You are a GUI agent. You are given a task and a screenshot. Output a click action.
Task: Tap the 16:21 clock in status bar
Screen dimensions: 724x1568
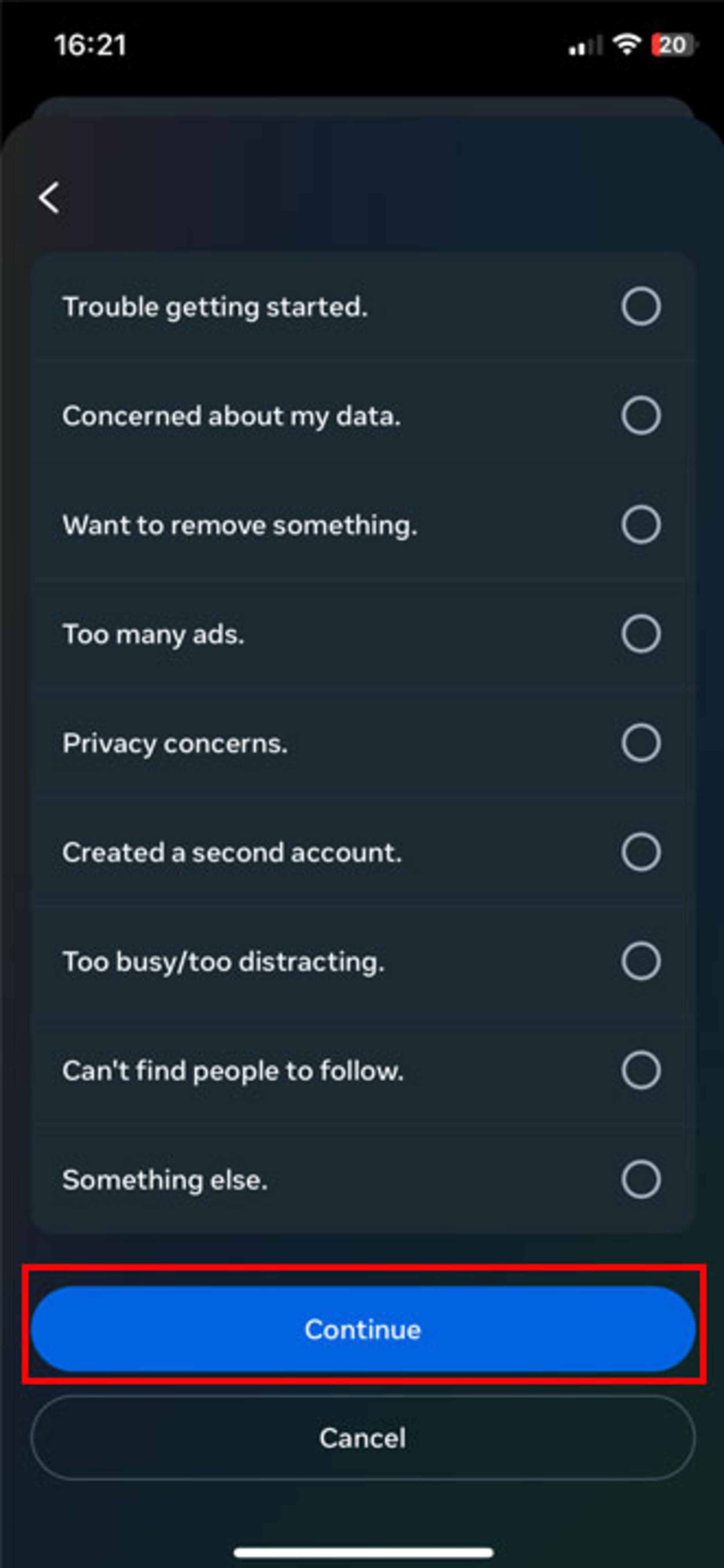coord(90,45)
